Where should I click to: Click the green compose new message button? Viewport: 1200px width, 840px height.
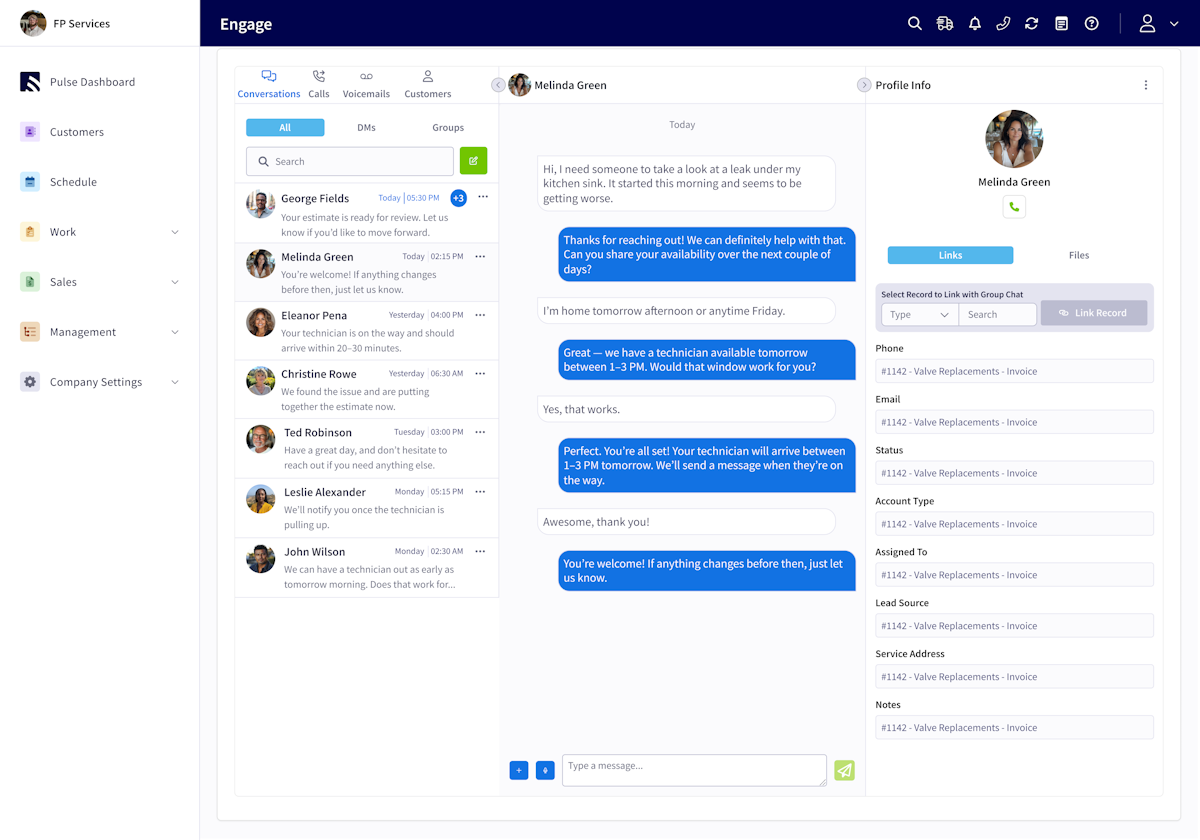tap(473, 161)
